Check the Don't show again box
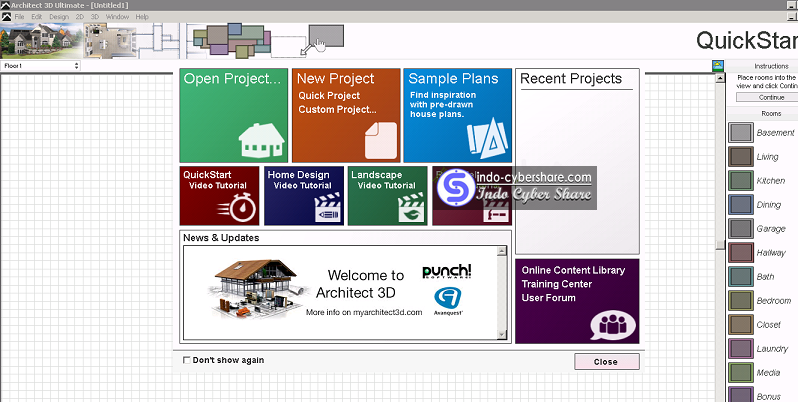 [186, 360]
